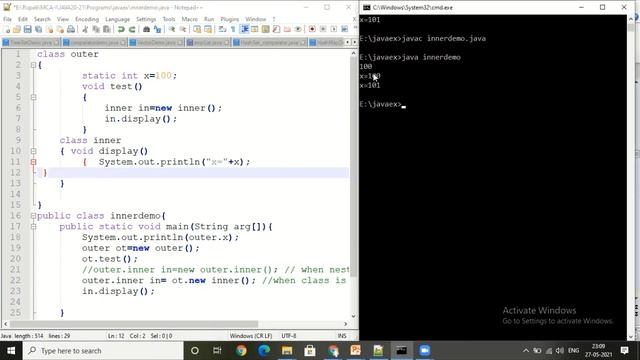Viewport: 640px width, 360px height.
Task: Collapse the fold marker on line 2
Action: (x=33, y=65)
